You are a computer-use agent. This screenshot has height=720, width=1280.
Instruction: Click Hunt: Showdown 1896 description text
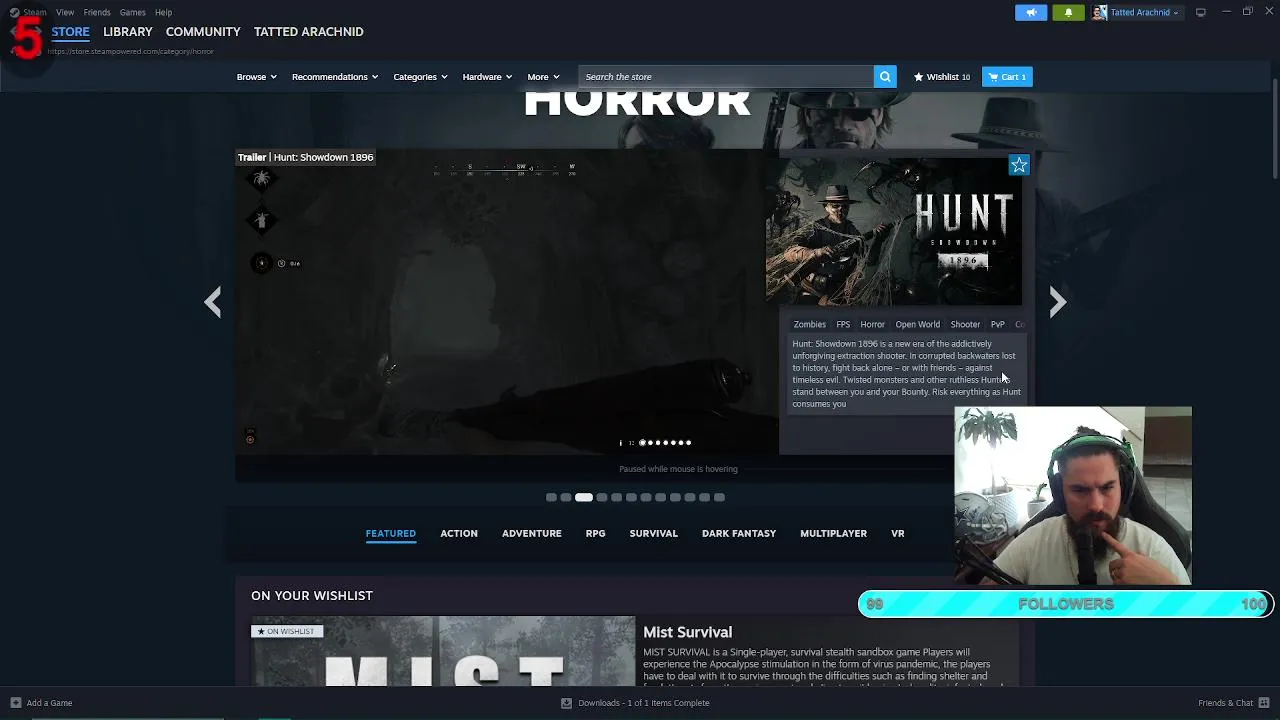tap(907, 374)
